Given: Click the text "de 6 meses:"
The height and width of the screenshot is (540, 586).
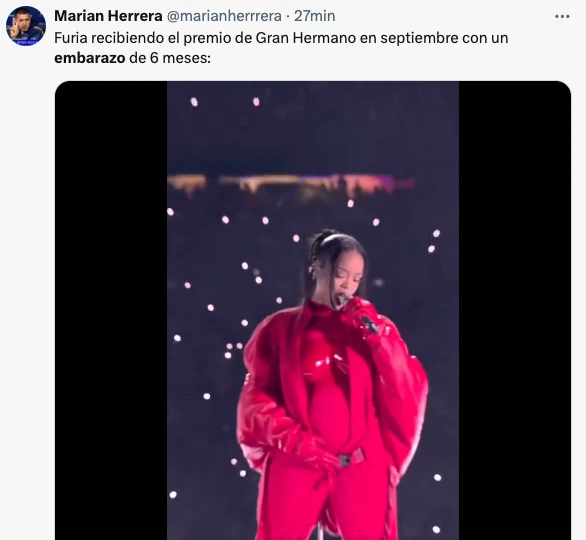Looking at the screenshot, I should 170,58.
